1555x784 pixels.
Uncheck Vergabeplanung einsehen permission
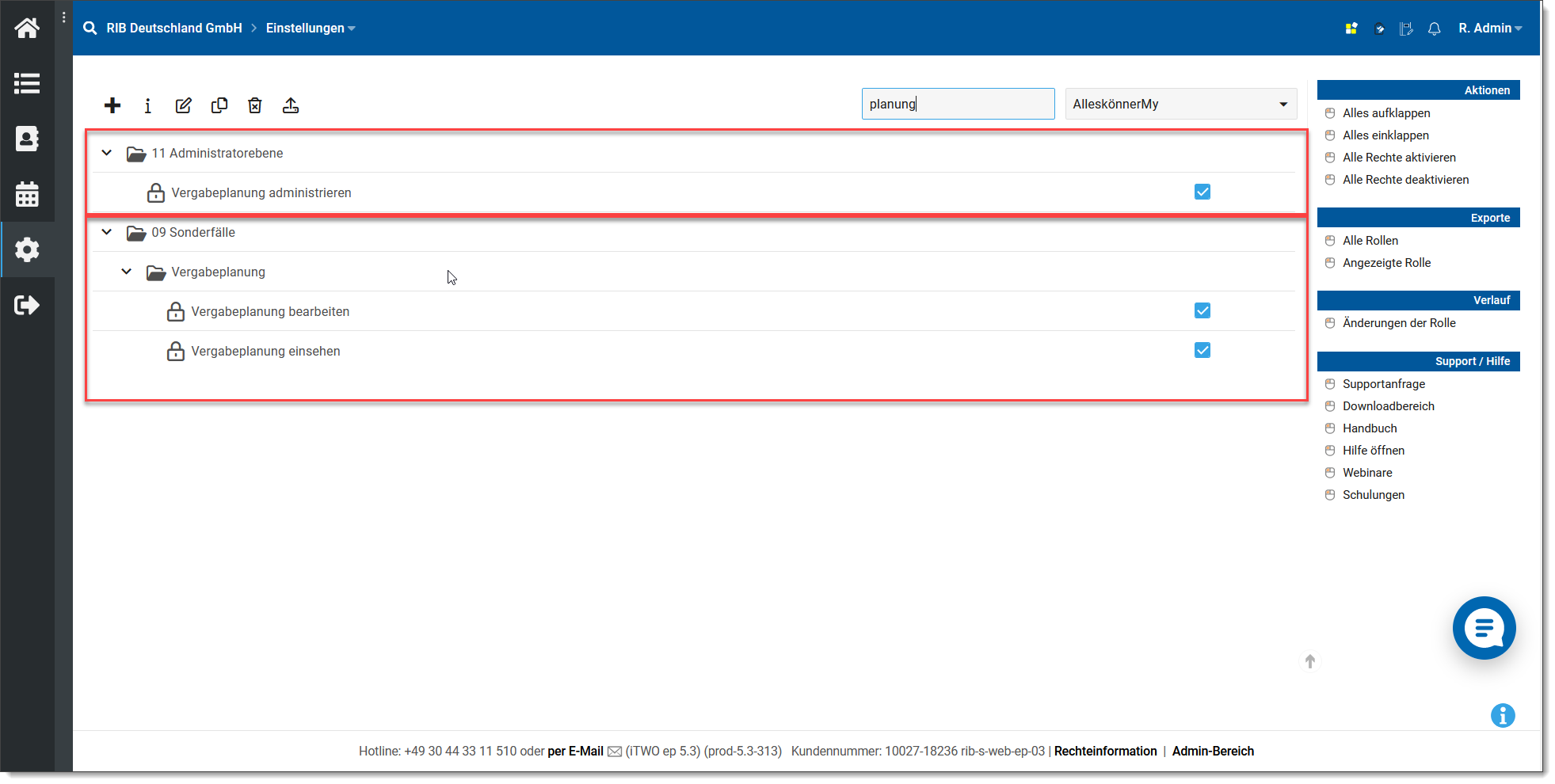[1202, 350]
